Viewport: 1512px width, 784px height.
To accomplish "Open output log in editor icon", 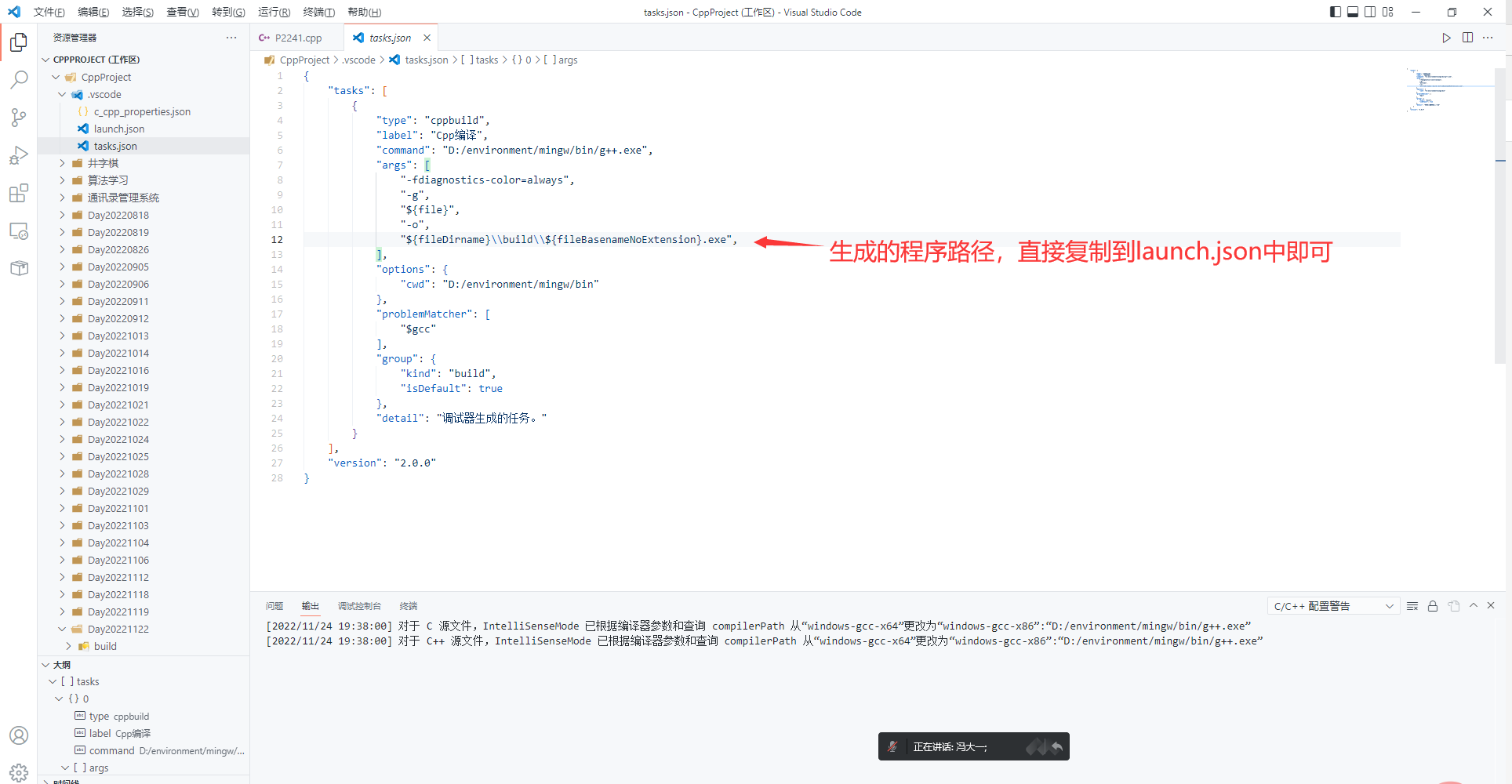I will pos(1454,606).
